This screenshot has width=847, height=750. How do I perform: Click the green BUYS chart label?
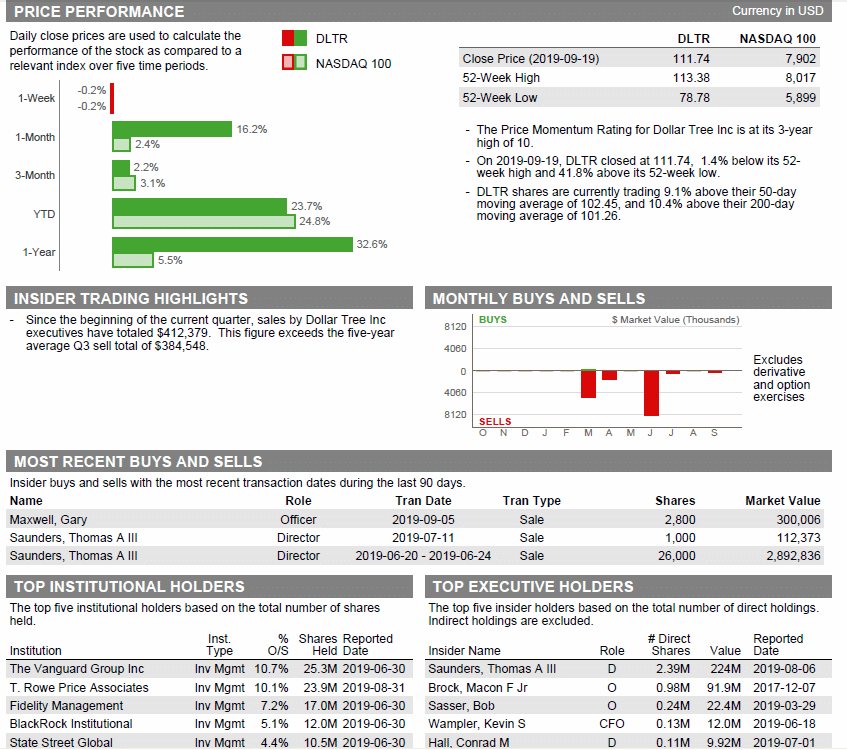coord(493,320)
